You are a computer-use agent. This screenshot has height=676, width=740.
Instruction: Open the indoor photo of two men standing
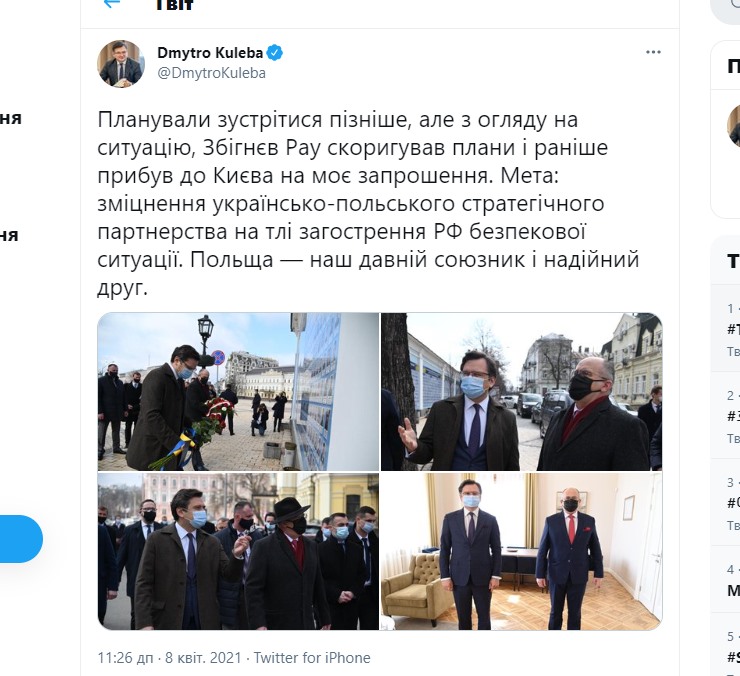click(x=521, y=551)
